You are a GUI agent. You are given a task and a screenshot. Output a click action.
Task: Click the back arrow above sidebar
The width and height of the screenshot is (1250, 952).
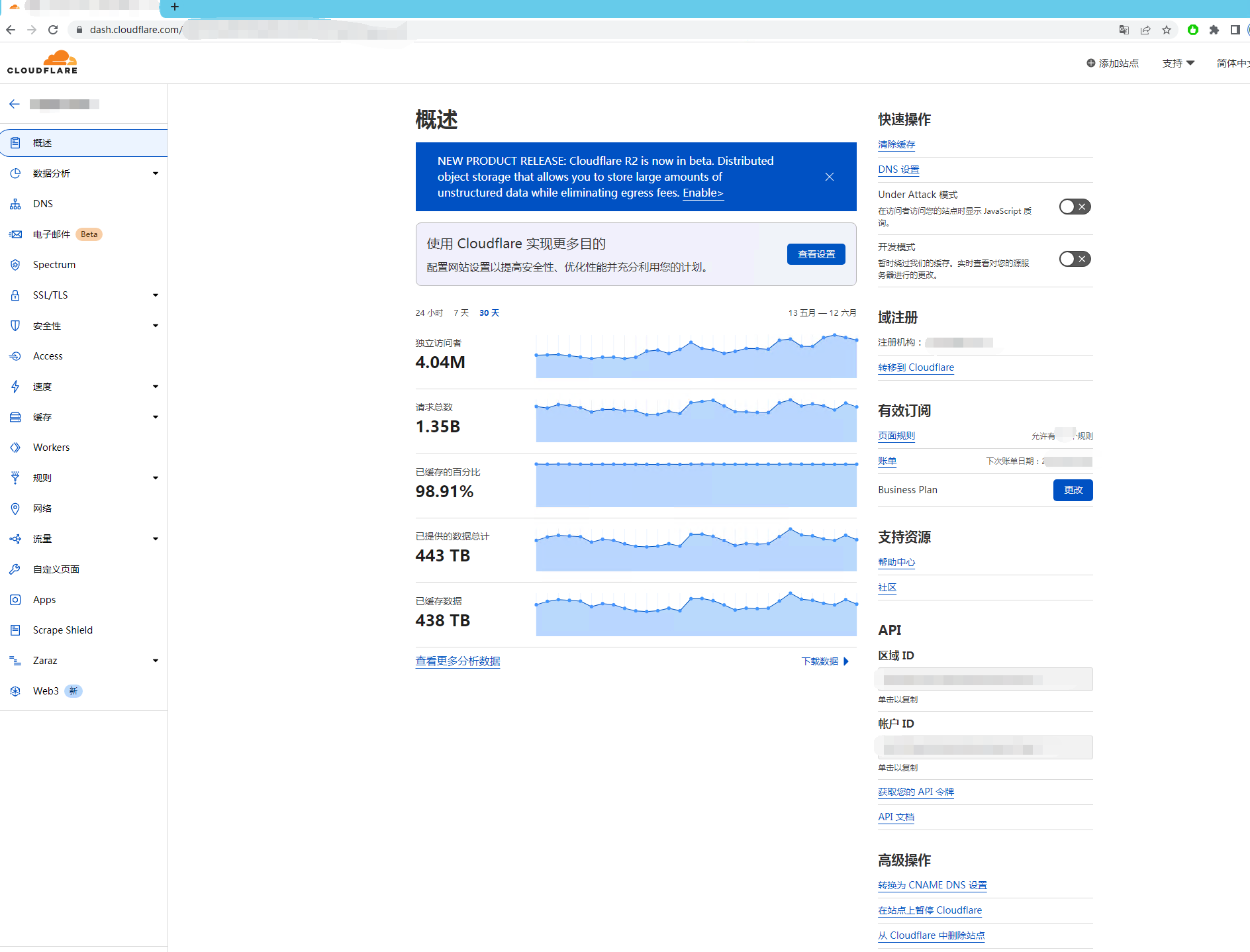[15, 104]
